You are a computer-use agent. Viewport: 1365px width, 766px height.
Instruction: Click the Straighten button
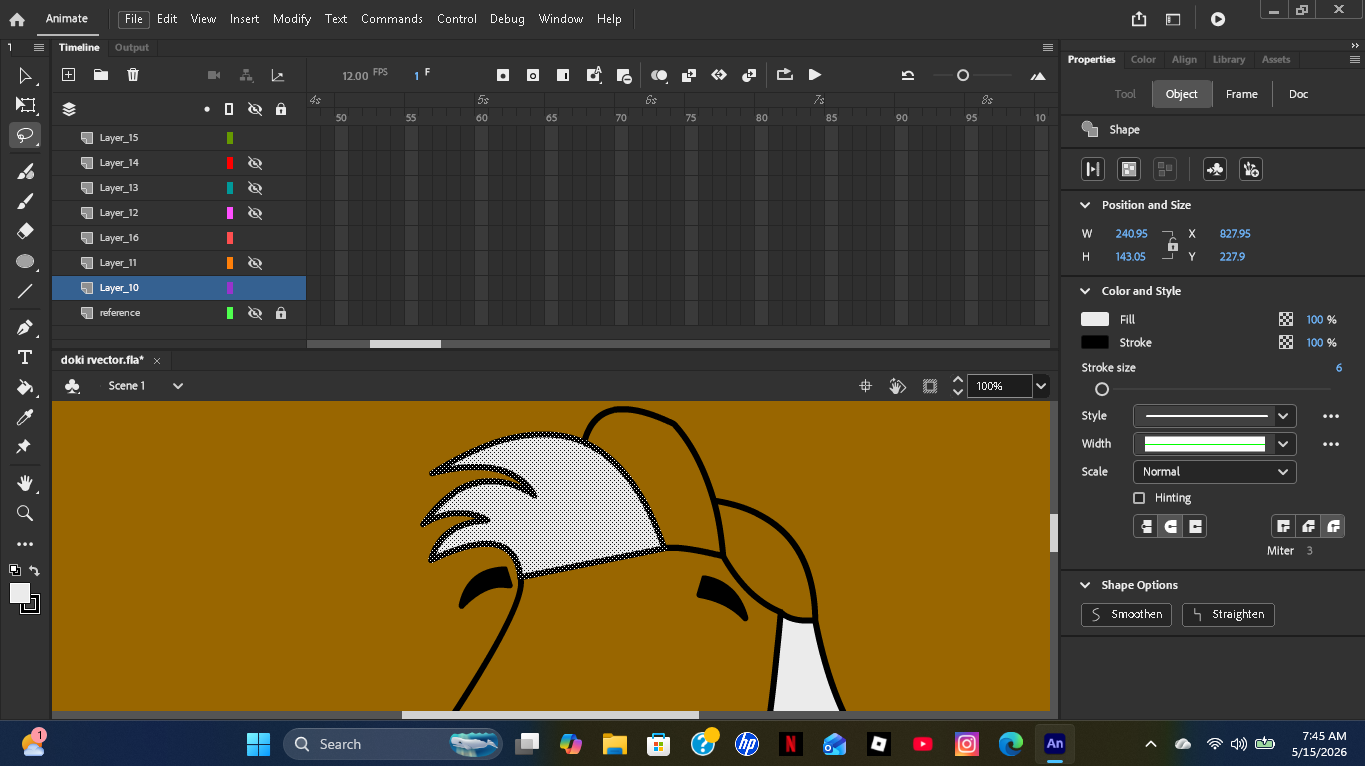[1228, 614]
